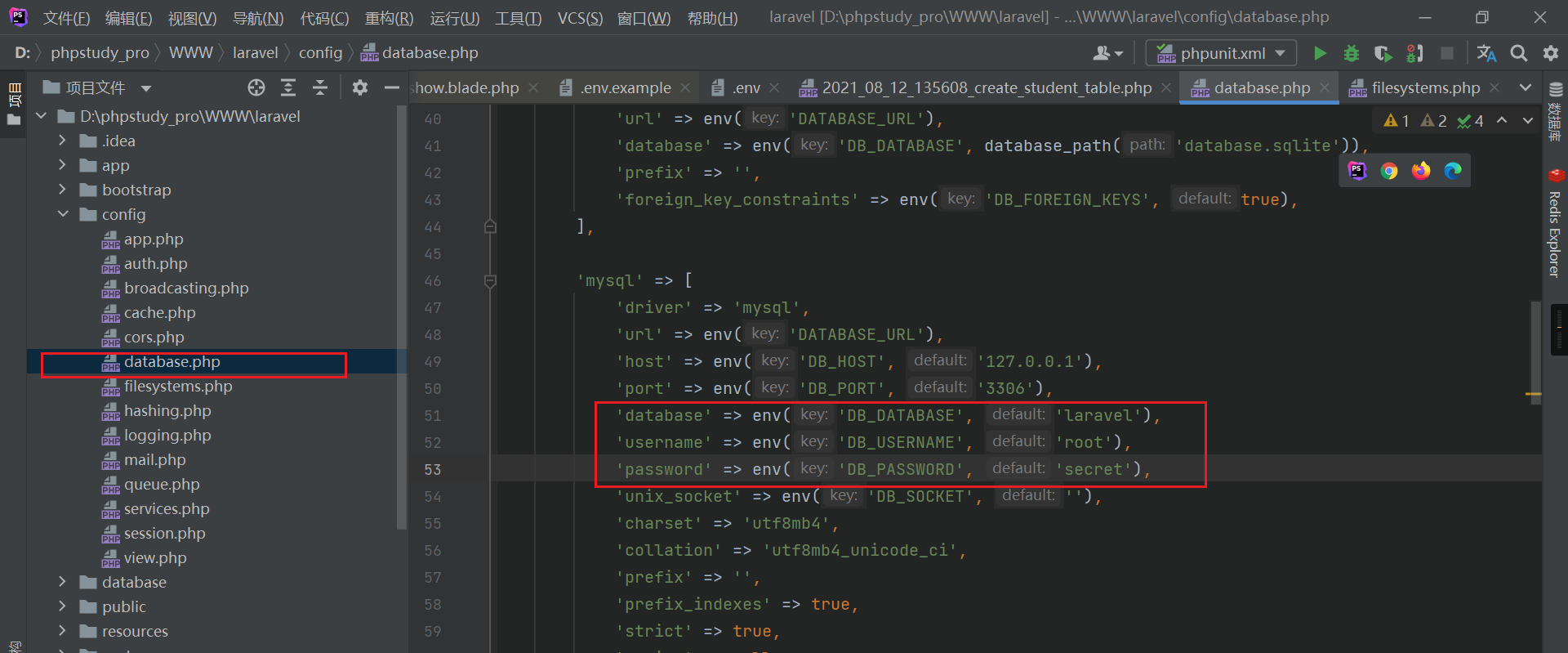Select queue.php file
This screenshot has width=1568, height=653.
click(x=162, y=484)
